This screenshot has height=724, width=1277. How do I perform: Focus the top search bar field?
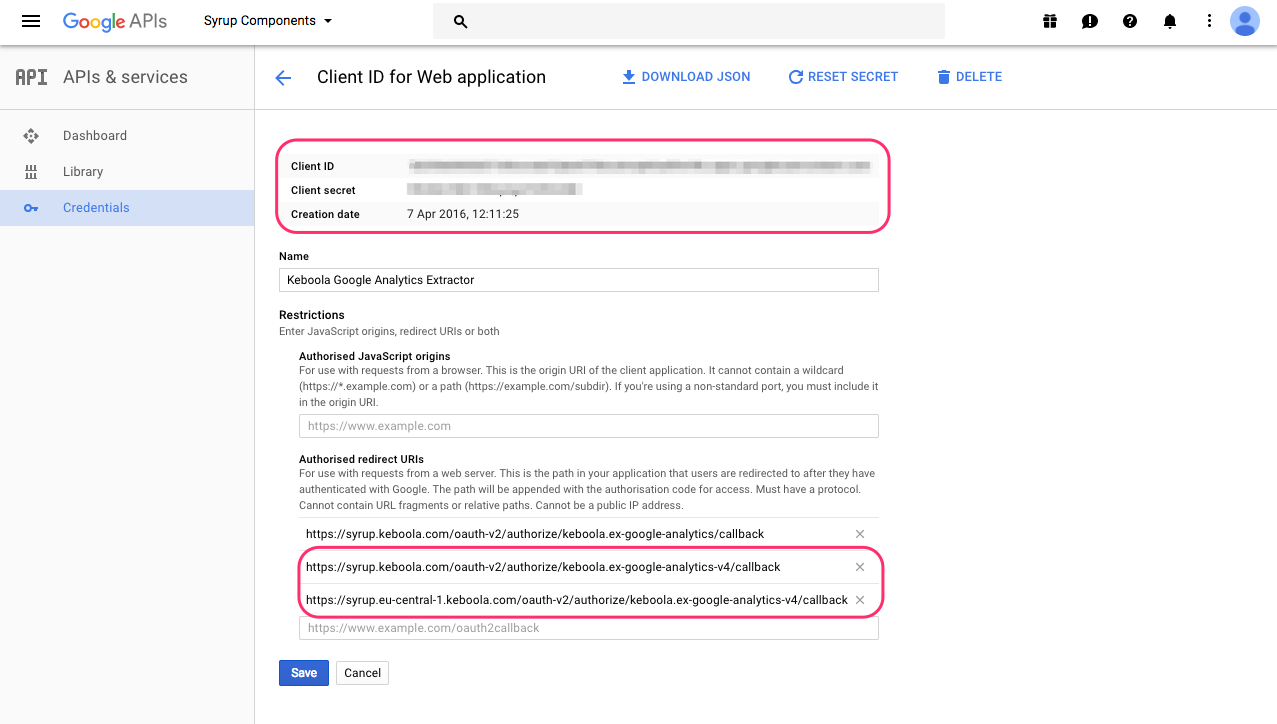coord(689,21)
